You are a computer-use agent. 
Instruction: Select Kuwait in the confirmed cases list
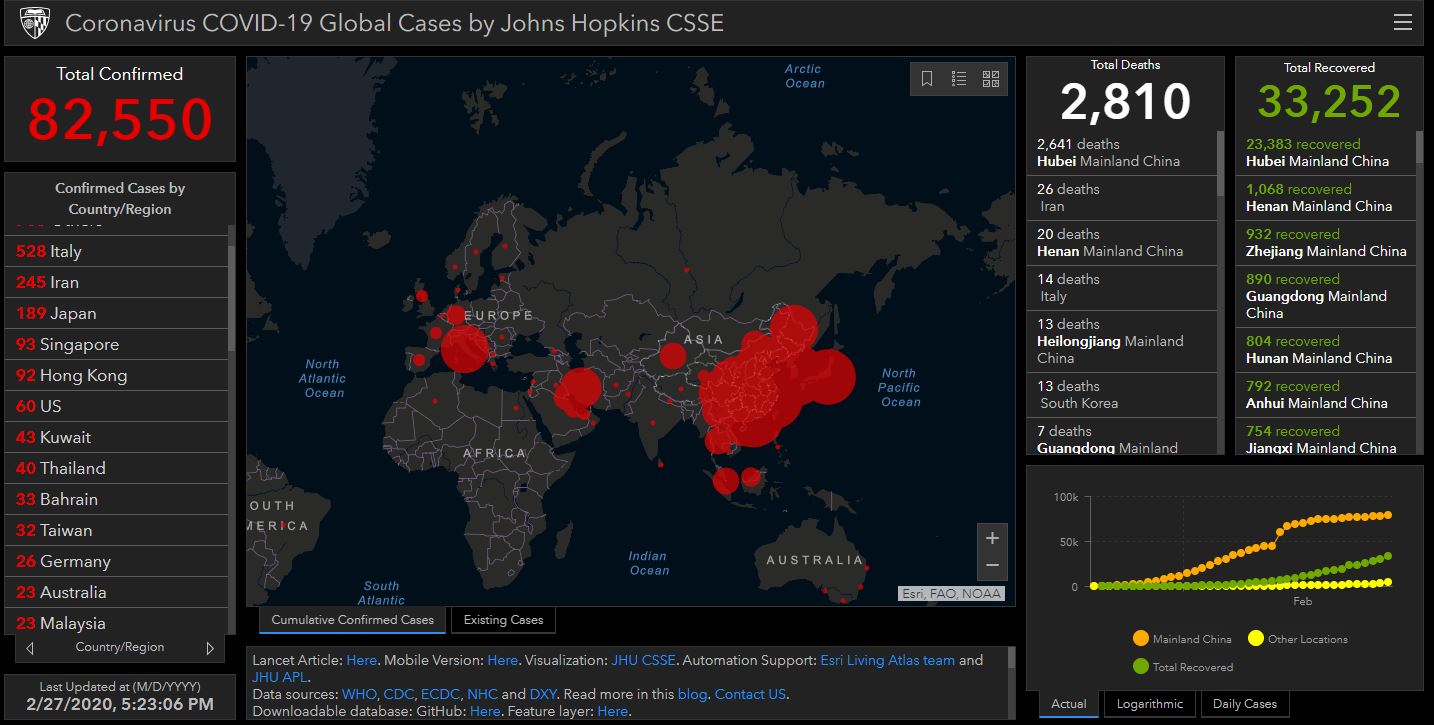click(x=117, y=437)
